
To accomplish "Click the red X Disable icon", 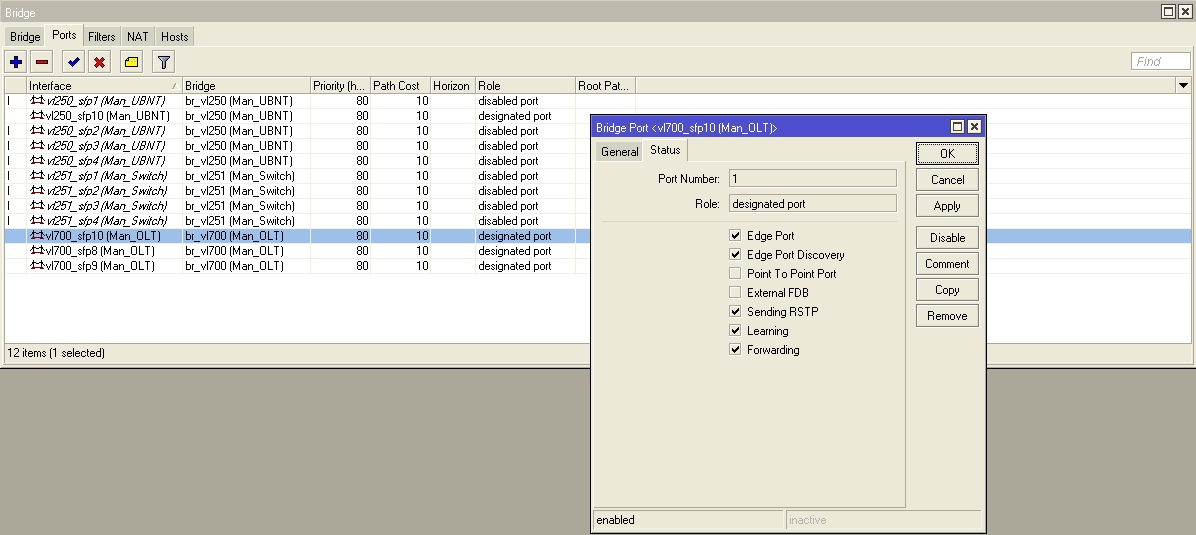I will point(100,62).
